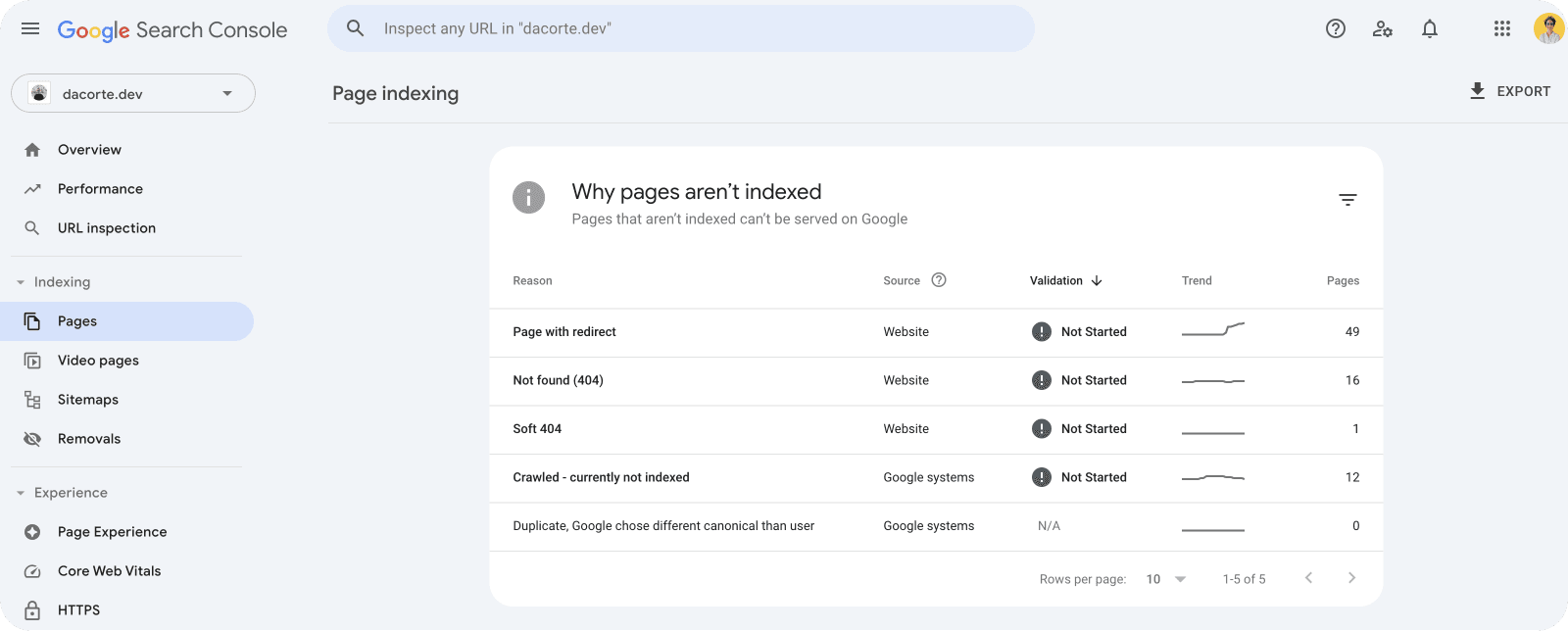
Task: Go to Performance in the sidebar
Action: [100, 189]
